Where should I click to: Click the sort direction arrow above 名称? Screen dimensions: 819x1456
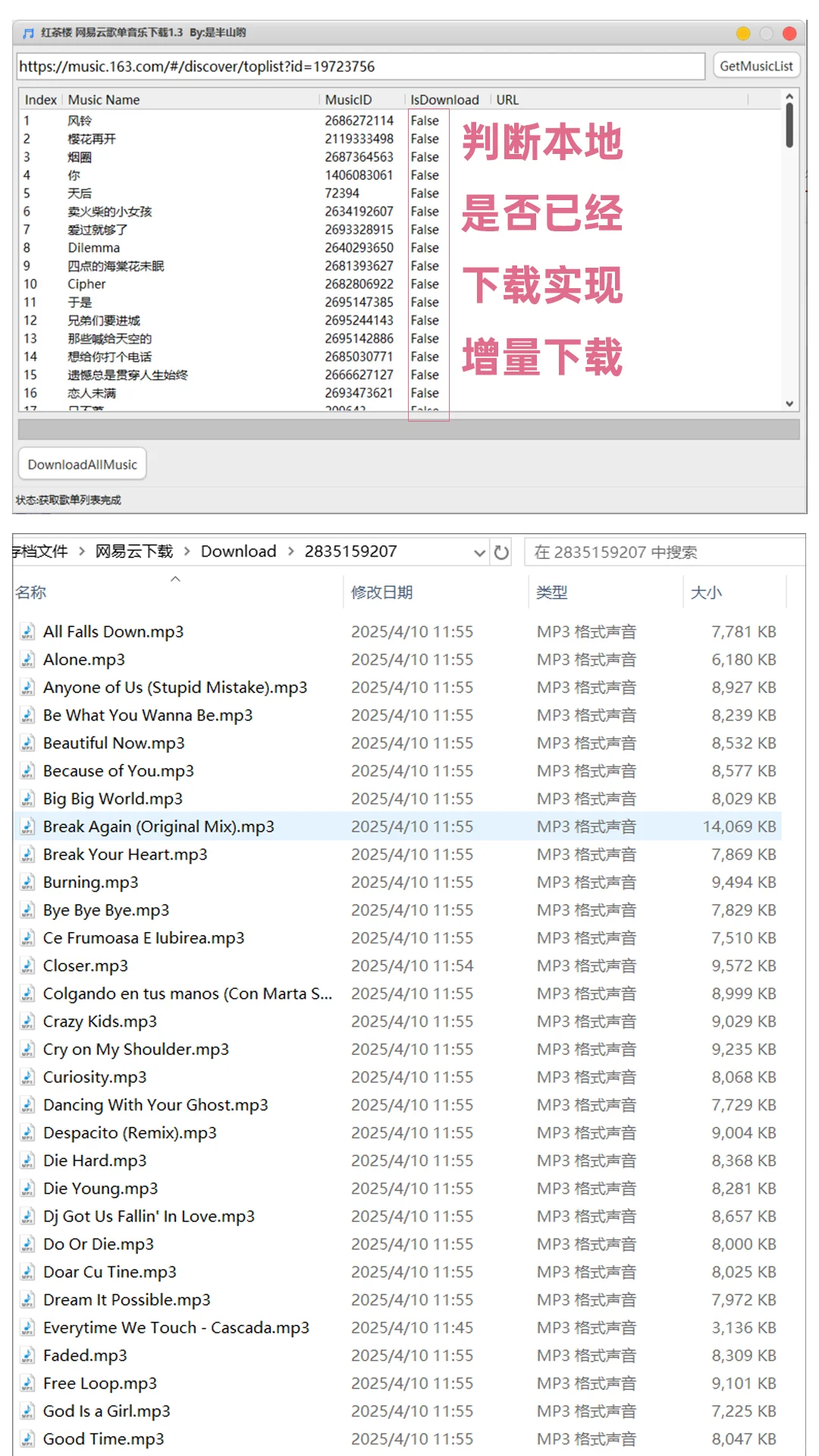pyautogui.click(x=175, y=579)
